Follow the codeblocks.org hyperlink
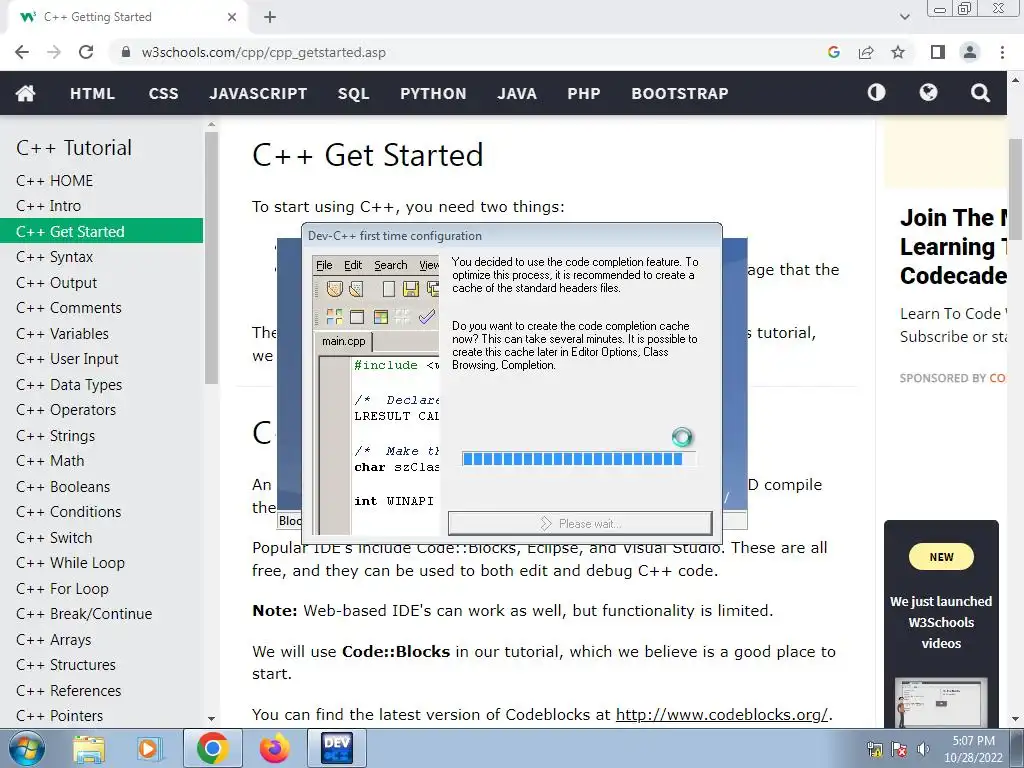1024x768 pixels. pyautogui.click(x=722, y=714)
